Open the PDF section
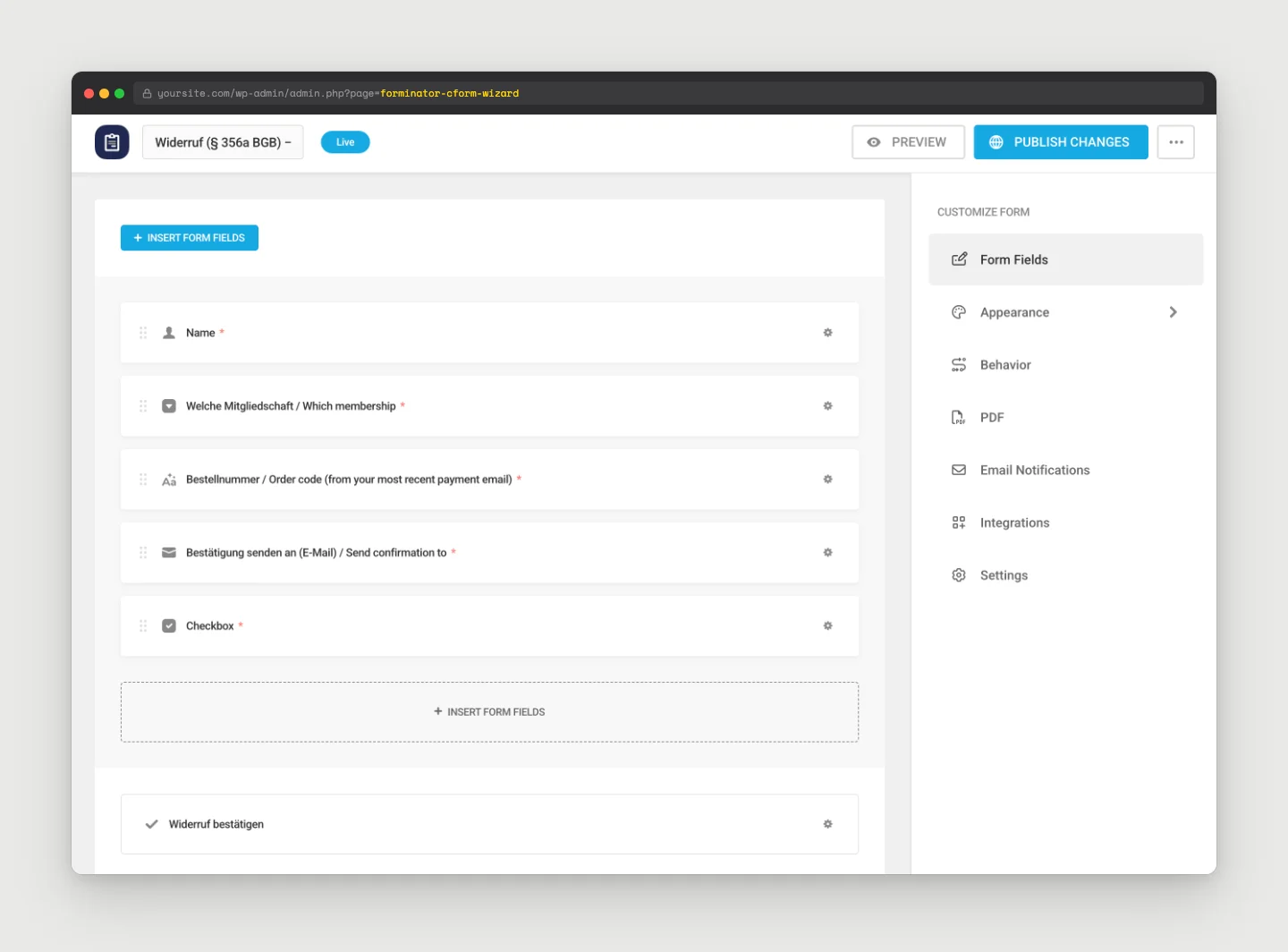 pos(1066,418)
